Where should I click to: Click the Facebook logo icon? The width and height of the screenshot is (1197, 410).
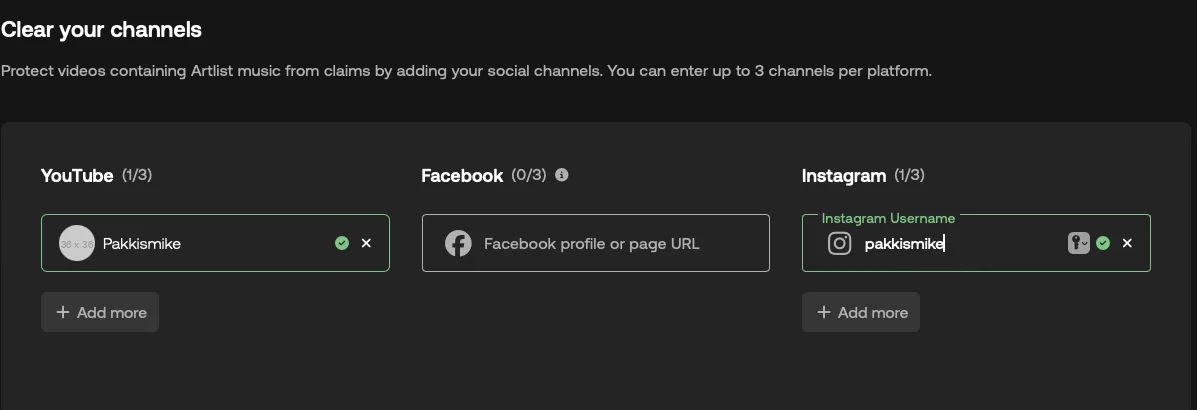(458, 243)
